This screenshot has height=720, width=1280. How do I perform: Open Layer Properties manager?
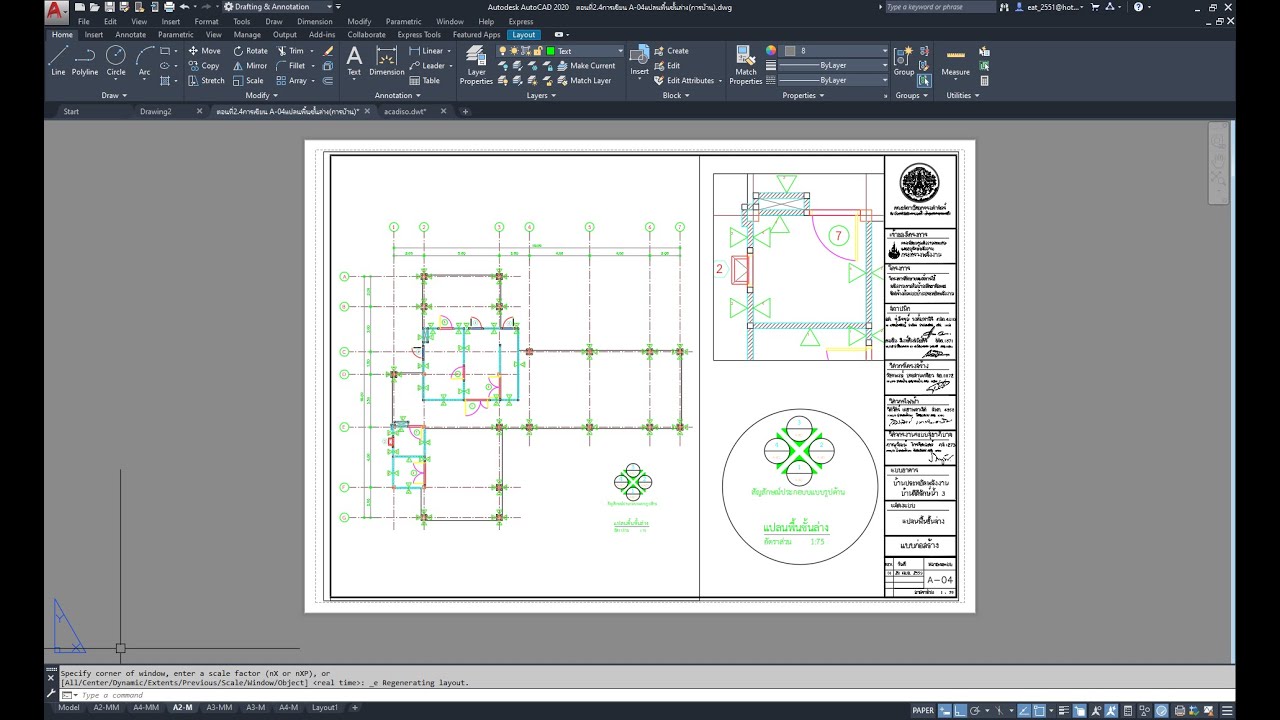pyautogui.click(x=476, y=64)
